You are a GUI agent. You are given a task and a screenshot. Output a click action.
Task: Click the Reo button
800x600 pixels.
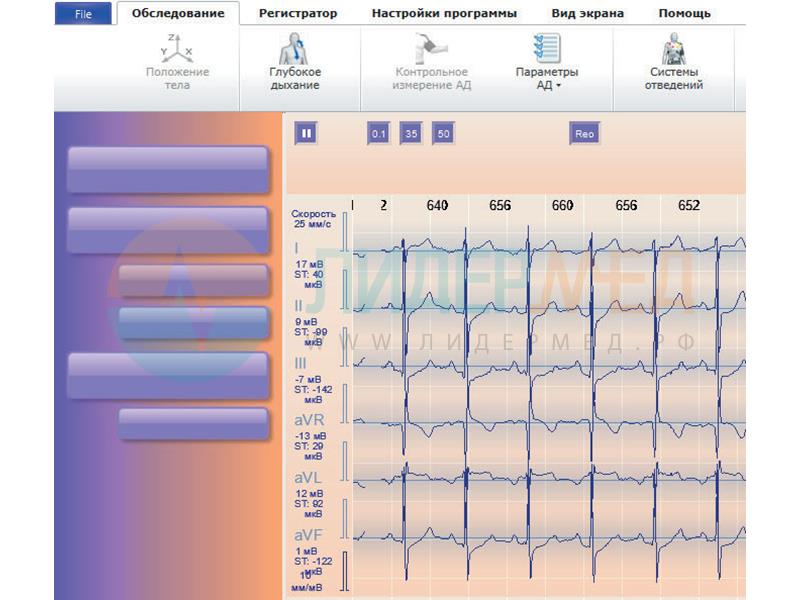(584, 134)
